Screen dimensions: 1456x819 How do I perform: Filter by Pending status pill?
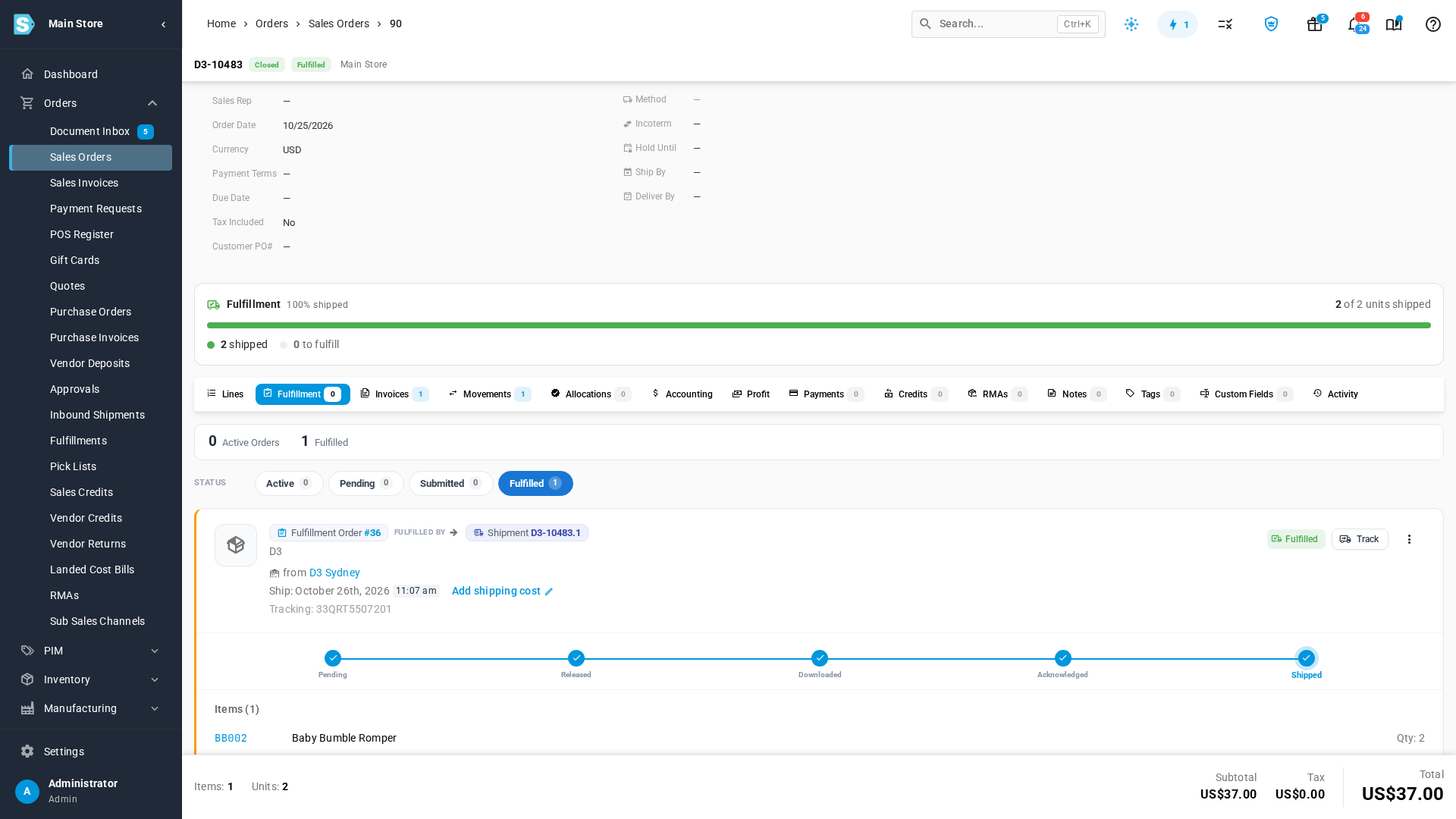pyautogui.click(x=366, y=483)
